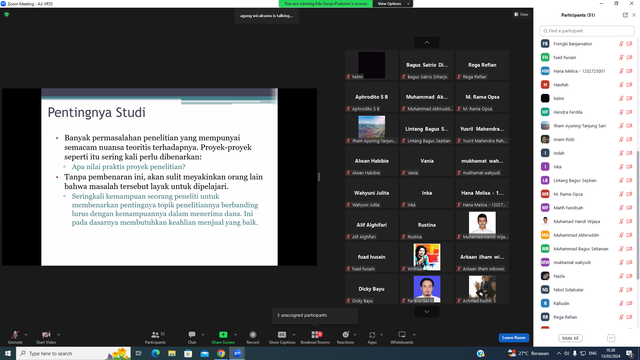Expand the arrow next to Reactions
Screen dimensions: 640x360
[x=355, y=335]
